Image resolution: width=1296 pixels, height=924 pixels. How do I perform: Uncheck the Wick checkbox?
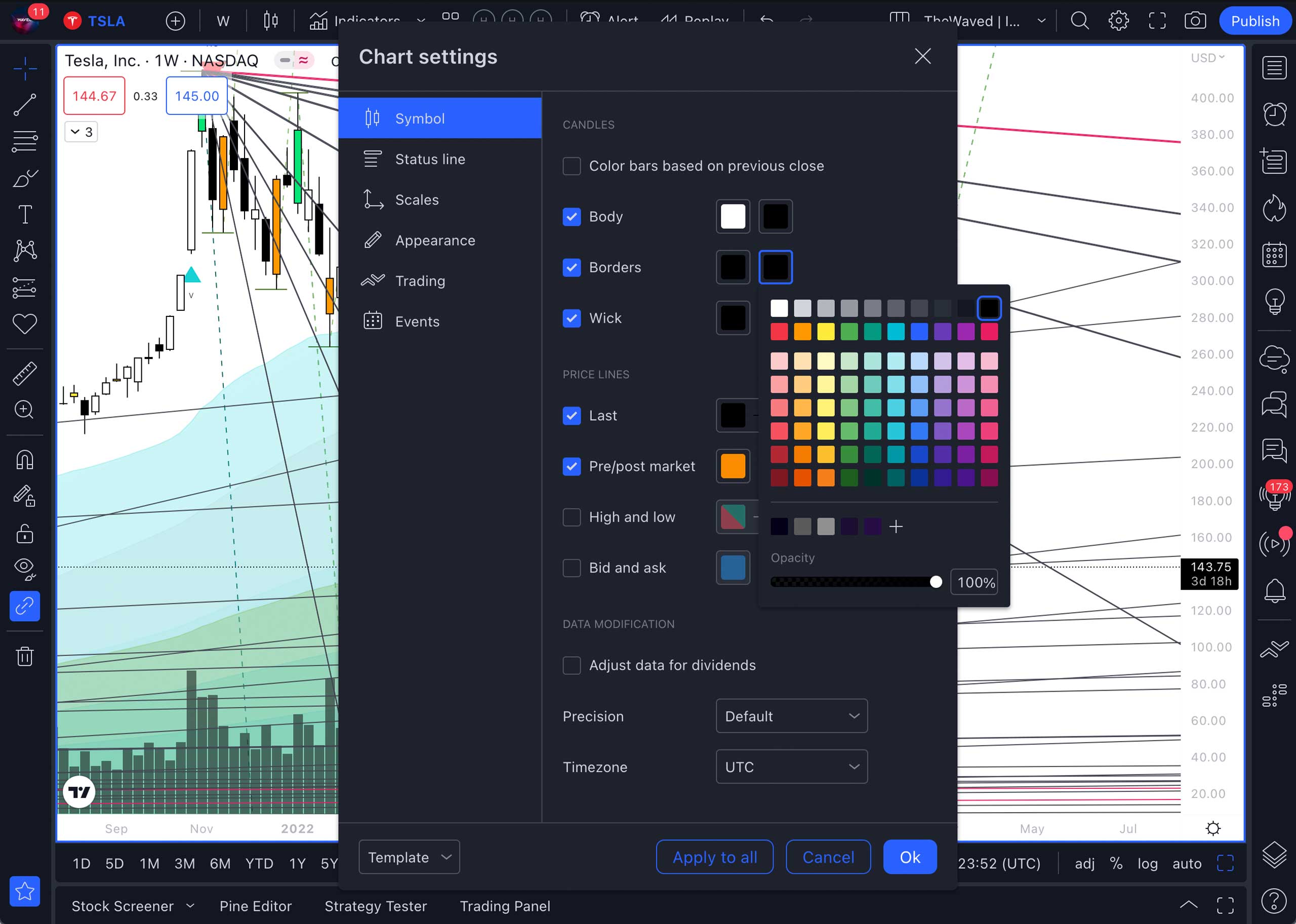[572, 318]
